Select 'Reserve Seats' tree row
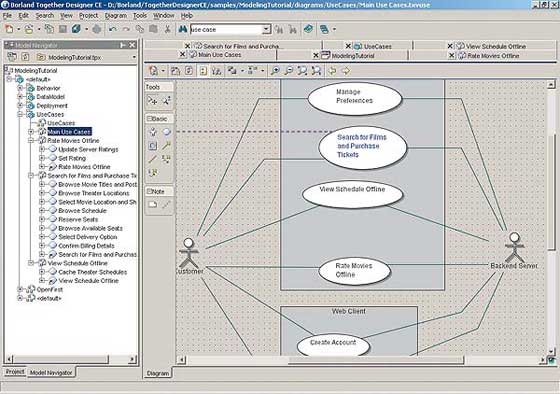 [x=78, y=219]
